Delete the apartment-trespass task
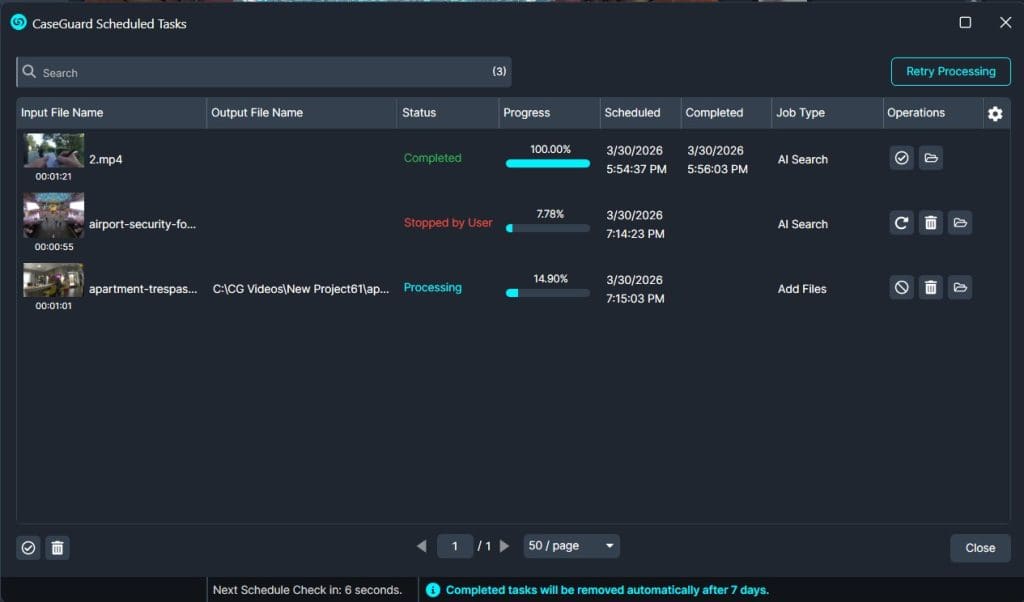Screen dimensions: 1024x602 (x=931, y=288)
